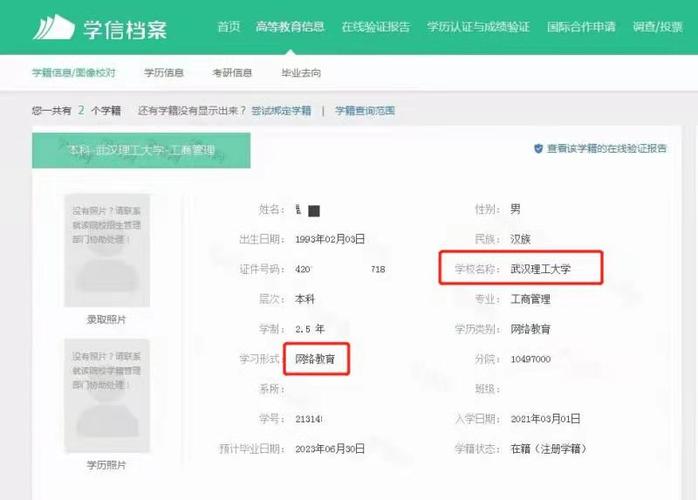Viewport: 698px width, 500px height.
Task: Click the 录取照片 caption
Action: [x=106, y=319]
